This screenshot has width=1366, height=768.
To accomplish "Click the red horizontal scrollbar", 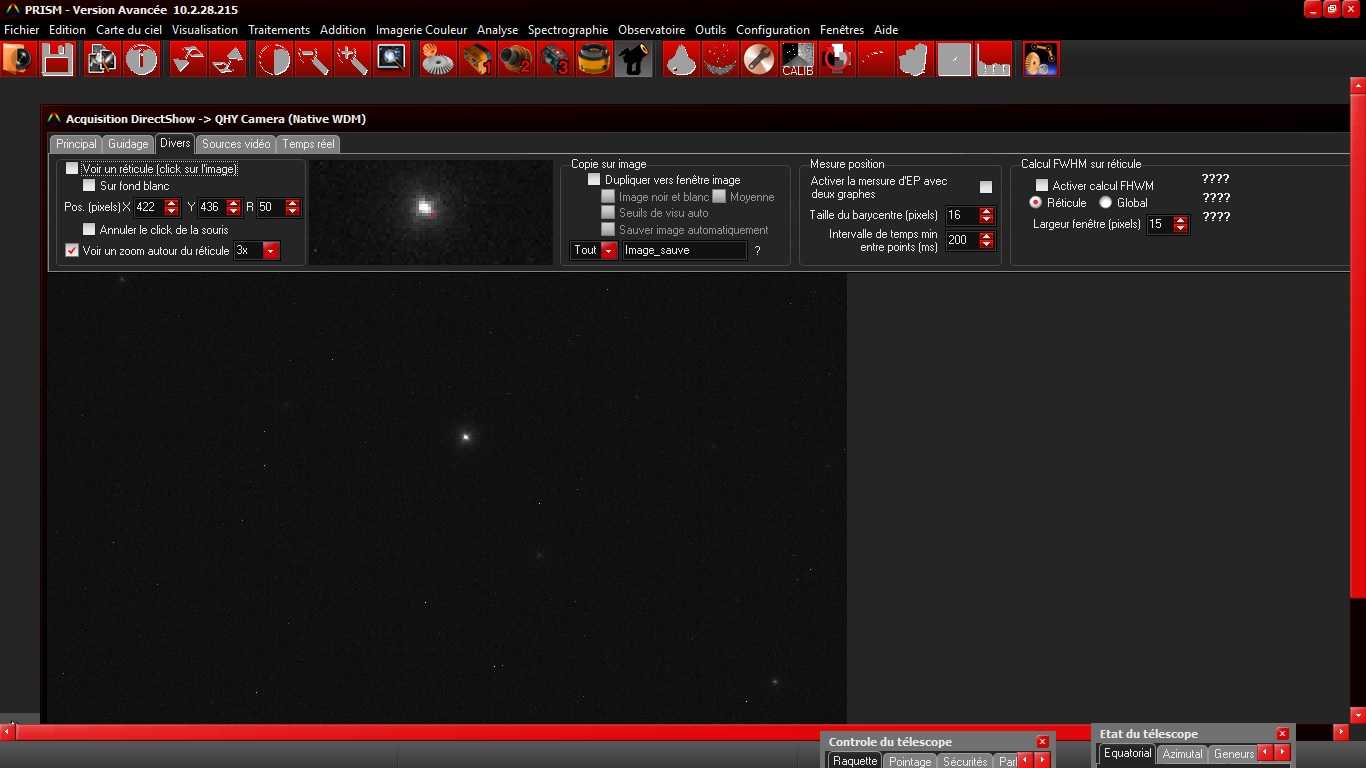I will [500, 733].
